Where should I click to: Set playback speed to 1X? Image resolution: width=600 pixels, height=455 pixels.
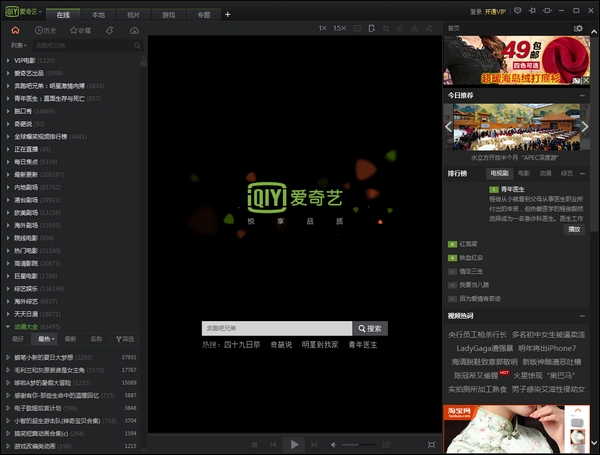coord(323,28)
